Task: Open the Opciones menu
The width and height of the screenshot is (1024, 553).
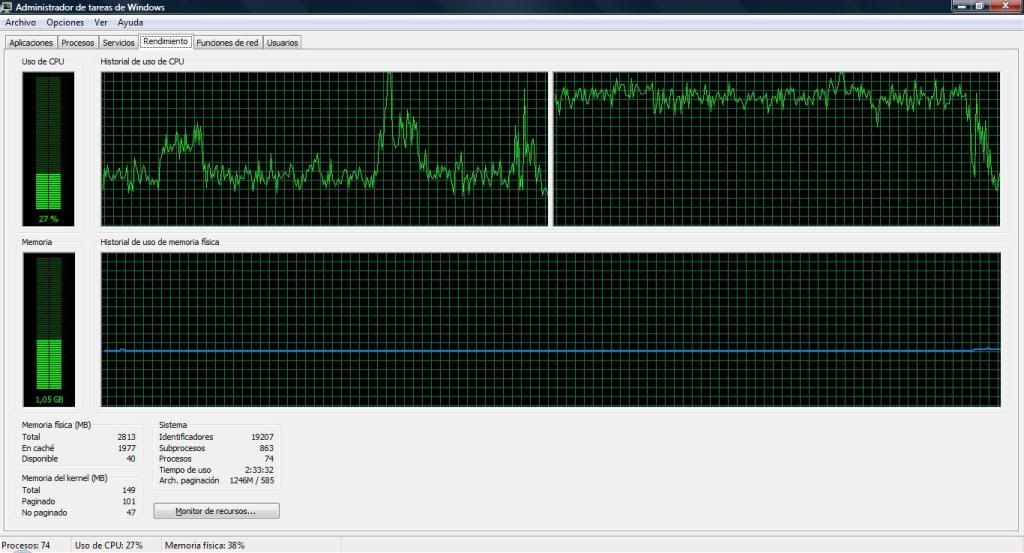Action: 65,22
